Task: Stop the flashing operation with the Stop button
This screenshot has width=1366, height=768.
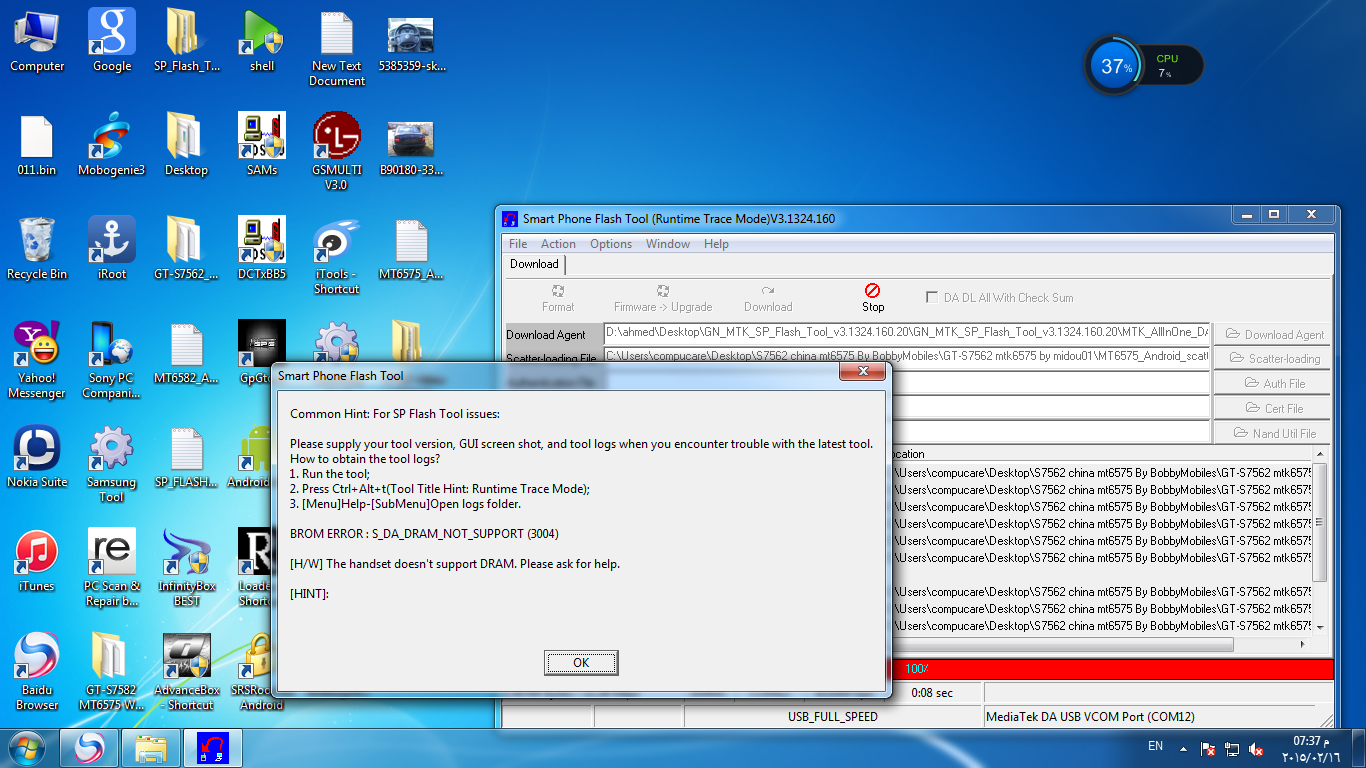Action: (x=873, y=298)
